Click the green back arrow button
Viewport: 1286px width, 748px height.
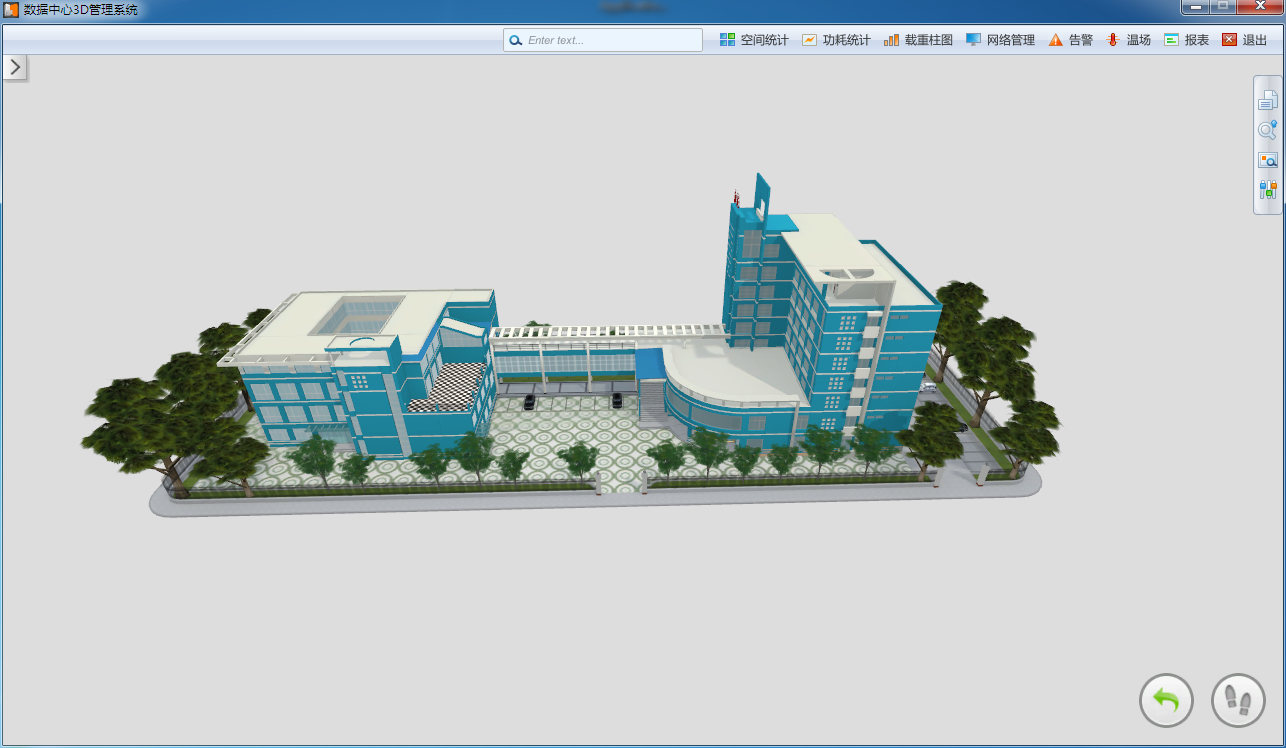(1166, 700)
